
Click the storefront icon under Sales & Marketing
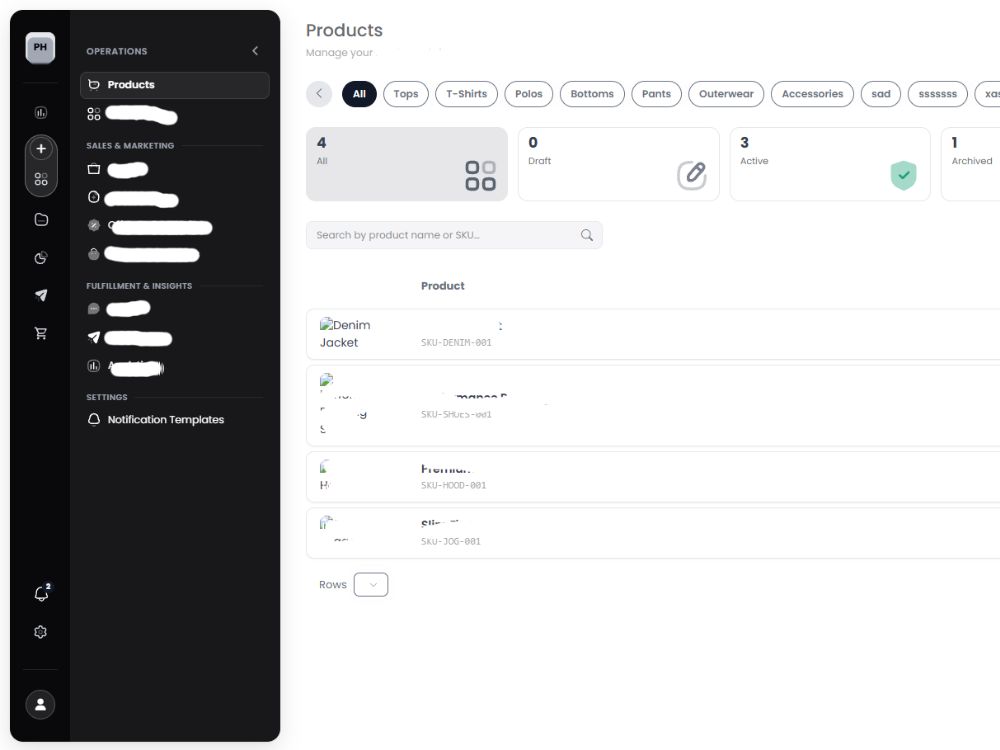pos(94,169)
